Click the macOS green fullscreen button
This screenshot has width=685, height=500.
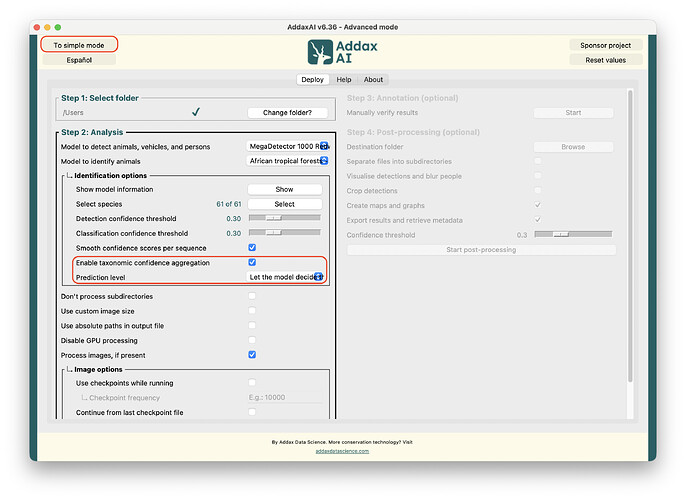(x=58, y=27)
